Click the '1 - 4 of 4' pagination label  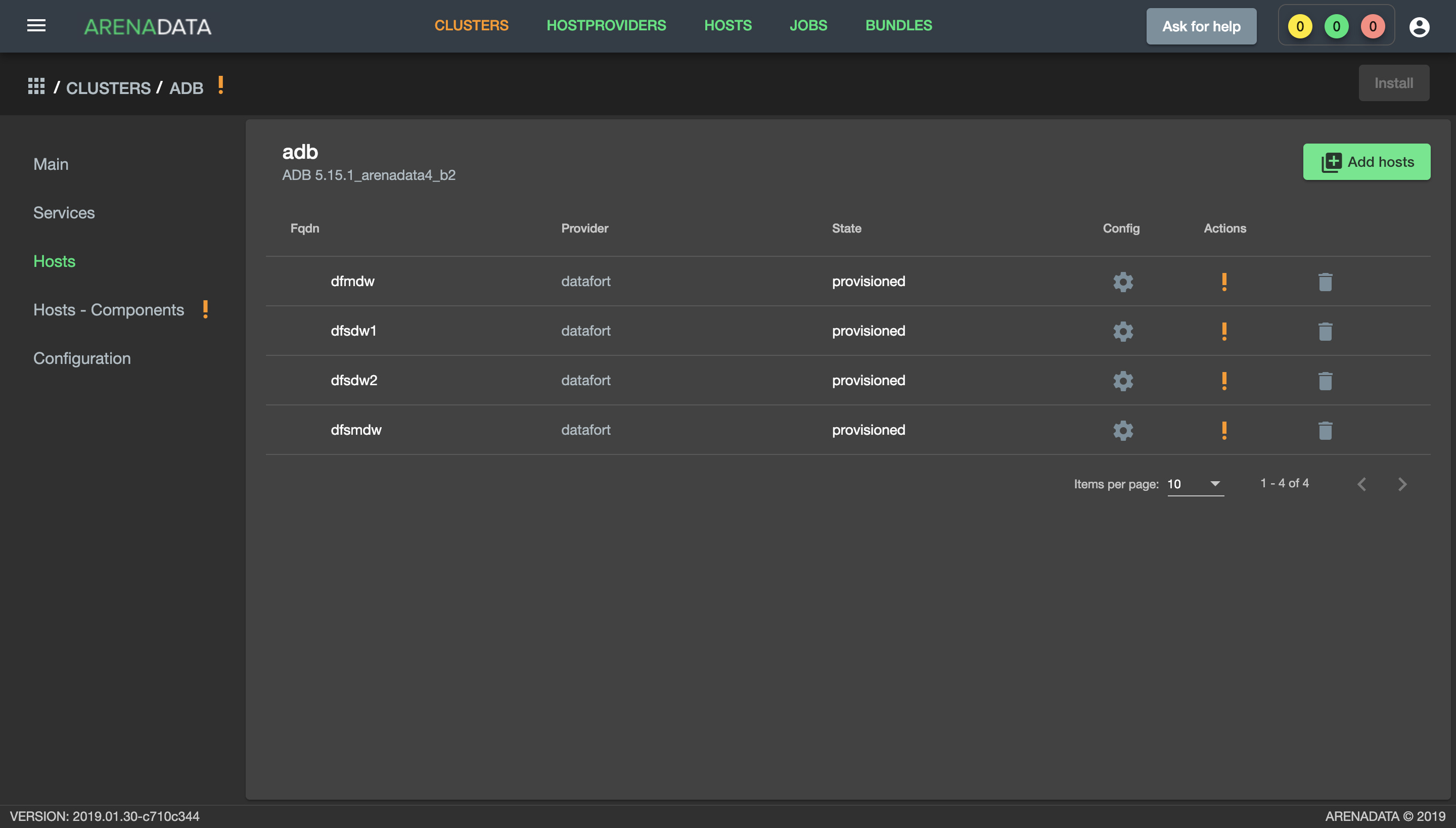coord(1284,483)
